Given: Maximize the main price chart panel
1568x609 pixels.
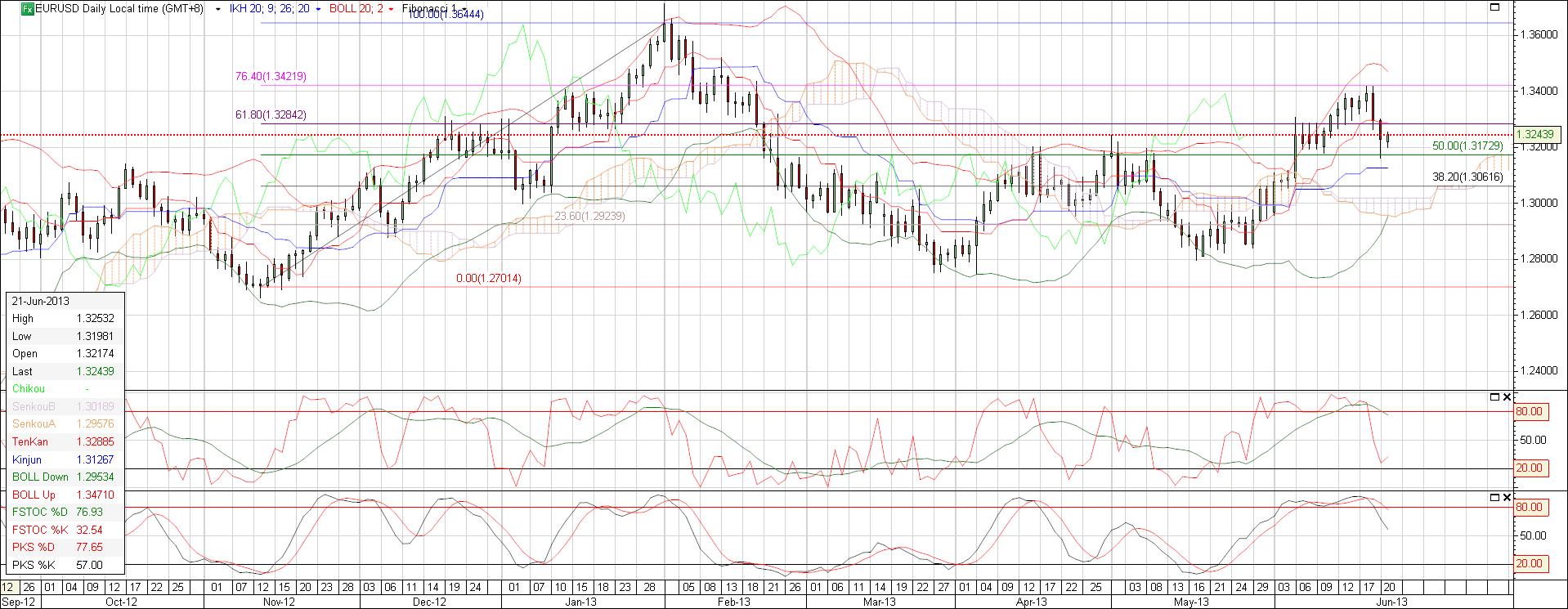Looking at the screenshot, I should click(x=1495, y=7).
